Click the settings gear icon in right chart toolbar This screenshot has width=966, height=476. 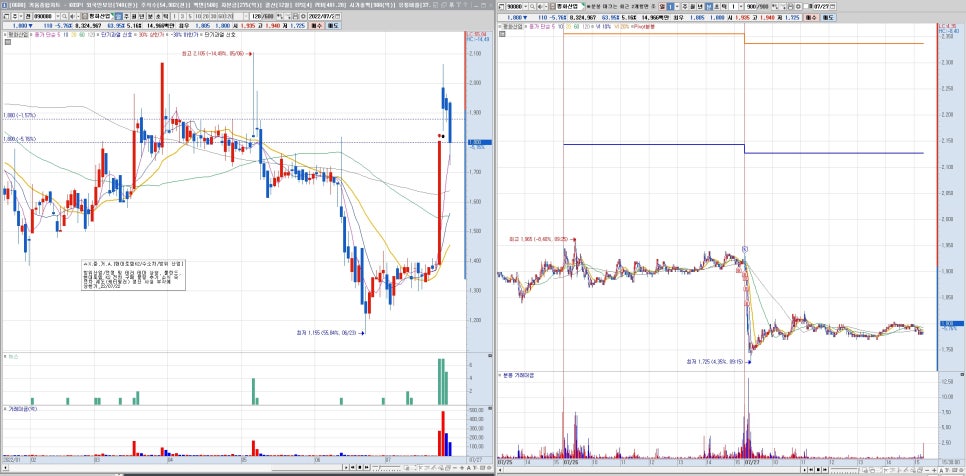pyautogui.click(x=798, y=6)
